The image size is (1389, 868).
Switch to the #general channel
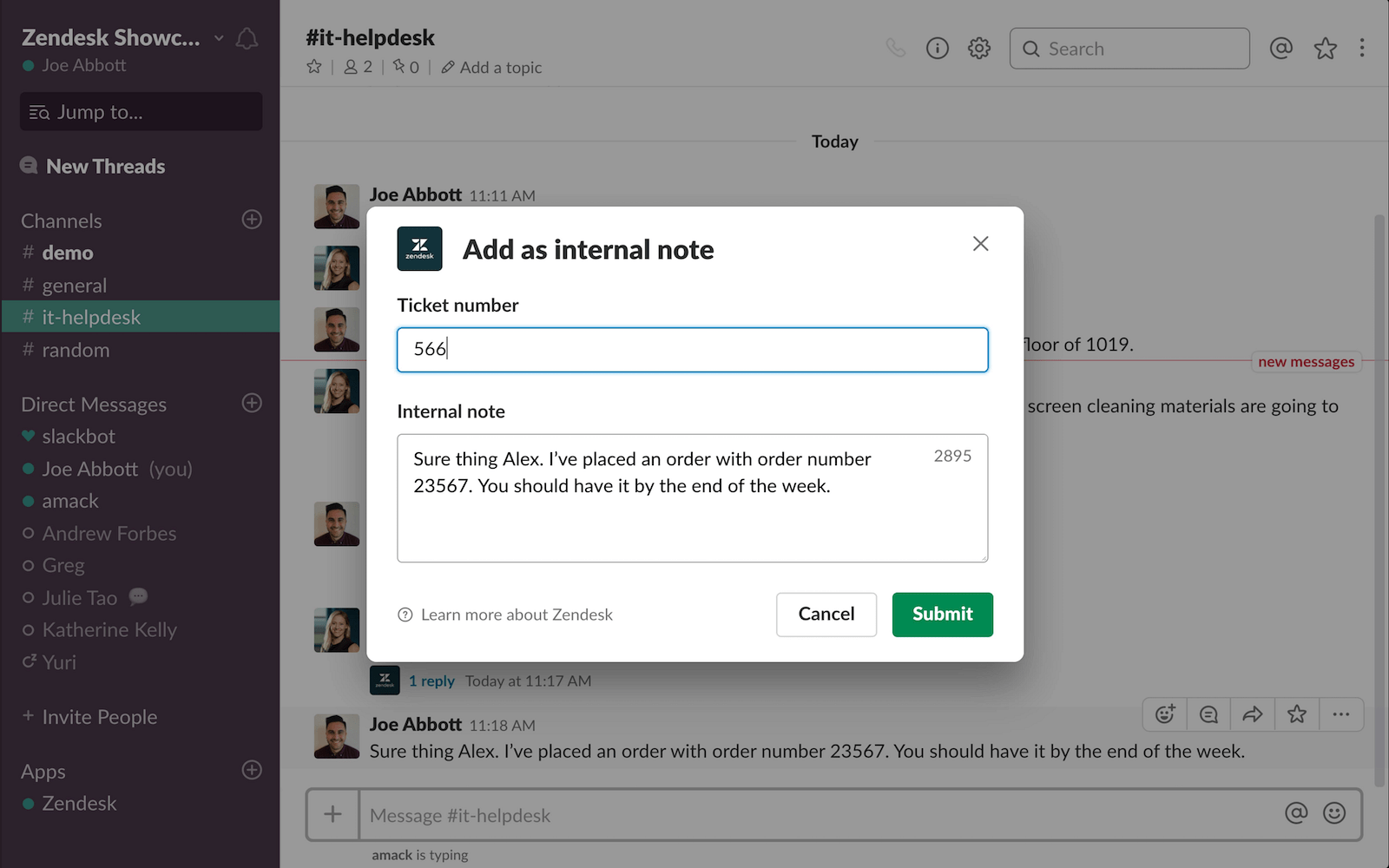75,285
